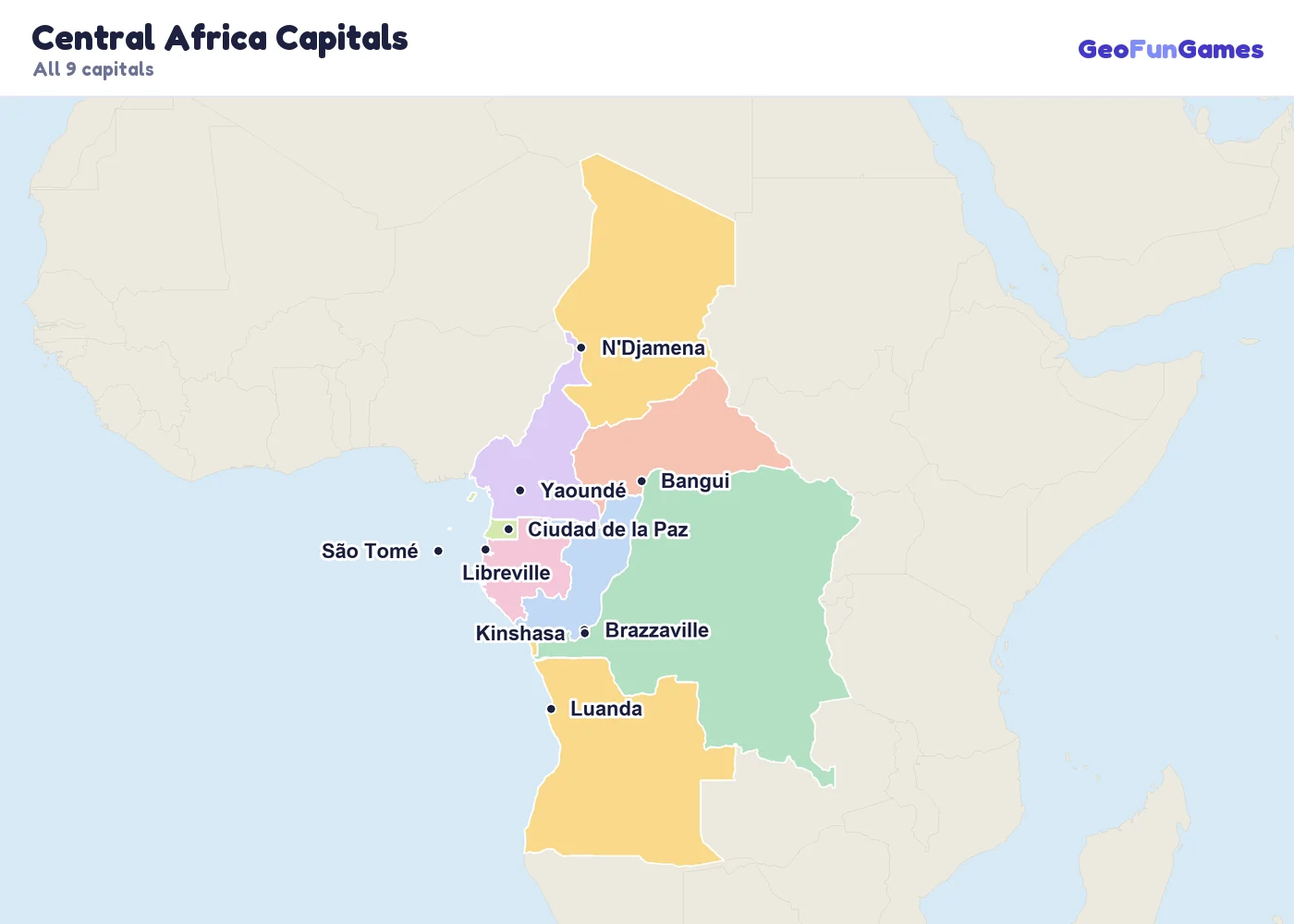The width and height of the screenshot is (1294, 924).
Task: Select the Ciudad de la Paz marker dot
Action: coord(508,529)
